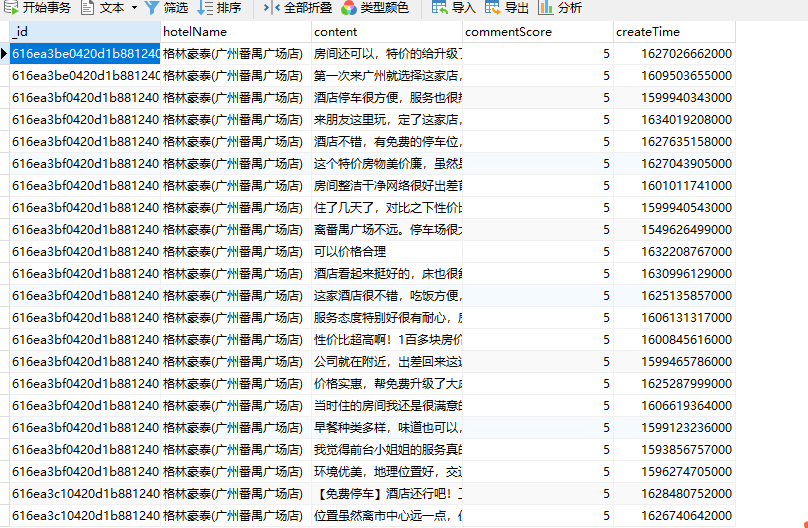
Task: Click the hotelName cell in the '可以价格合理' row
Action: click(236, 252)
